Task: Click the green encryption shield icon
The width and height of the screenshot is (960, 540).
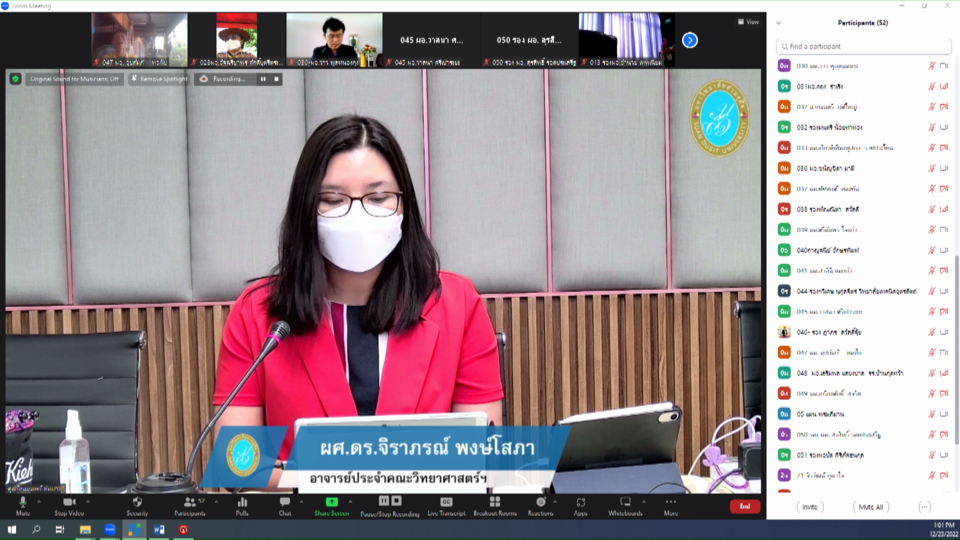Action: pyautogui.click(x=15, y=79)
